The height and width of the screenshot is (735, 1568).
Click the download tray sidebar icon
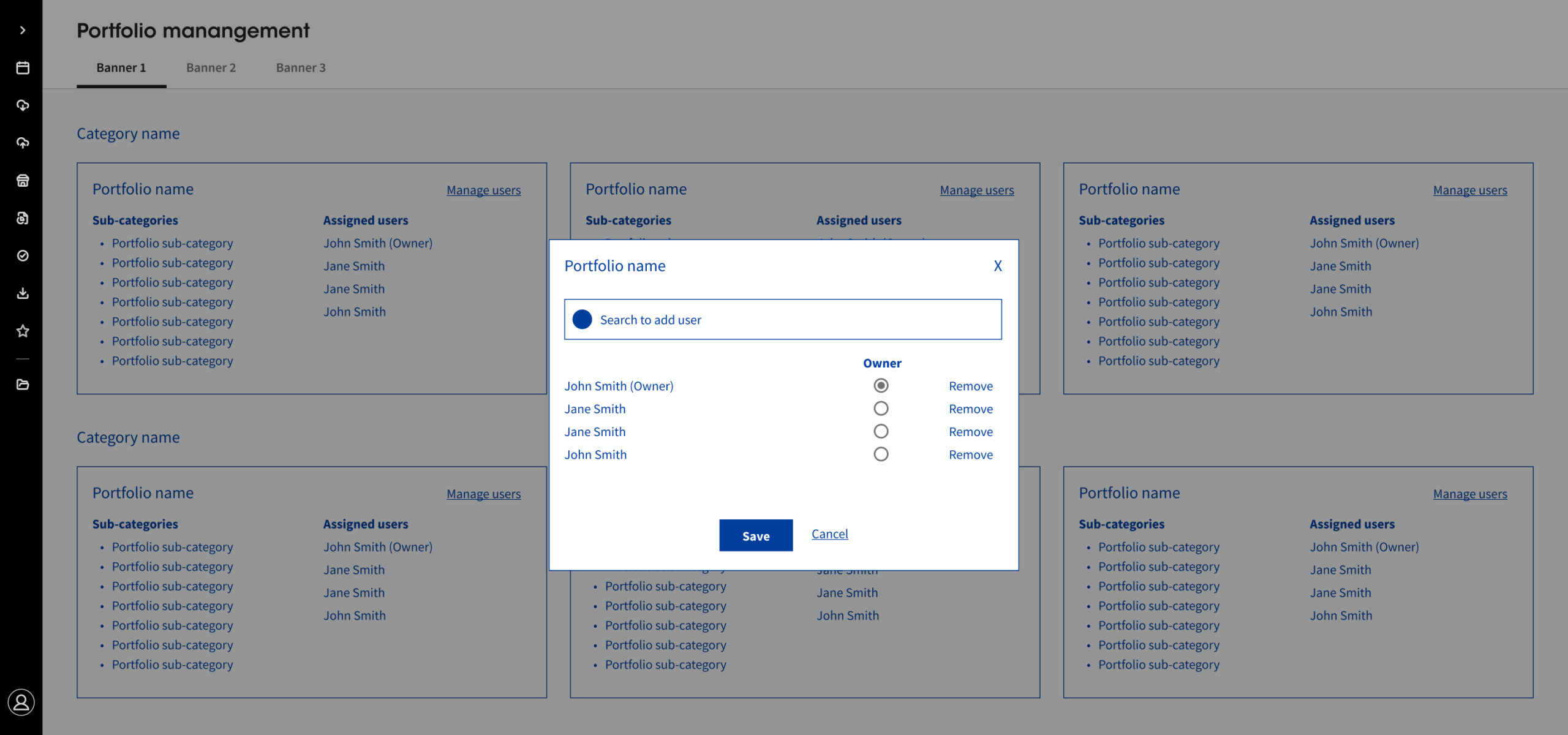click(x=23, y=293)
